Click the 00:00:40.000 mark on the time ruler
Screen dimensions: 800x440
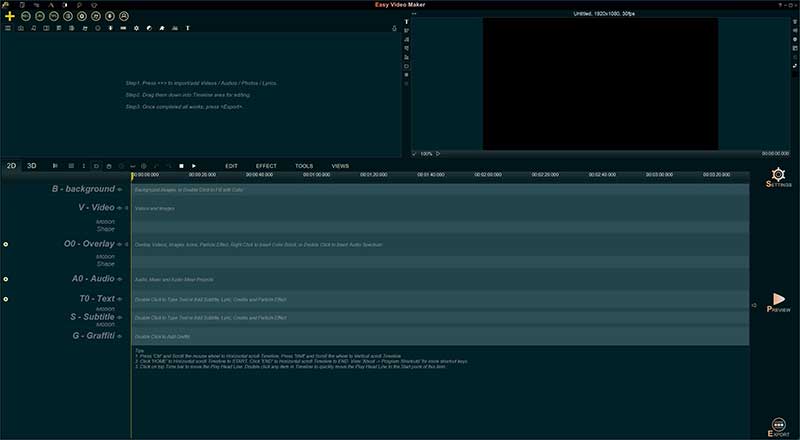pos(259,175)
